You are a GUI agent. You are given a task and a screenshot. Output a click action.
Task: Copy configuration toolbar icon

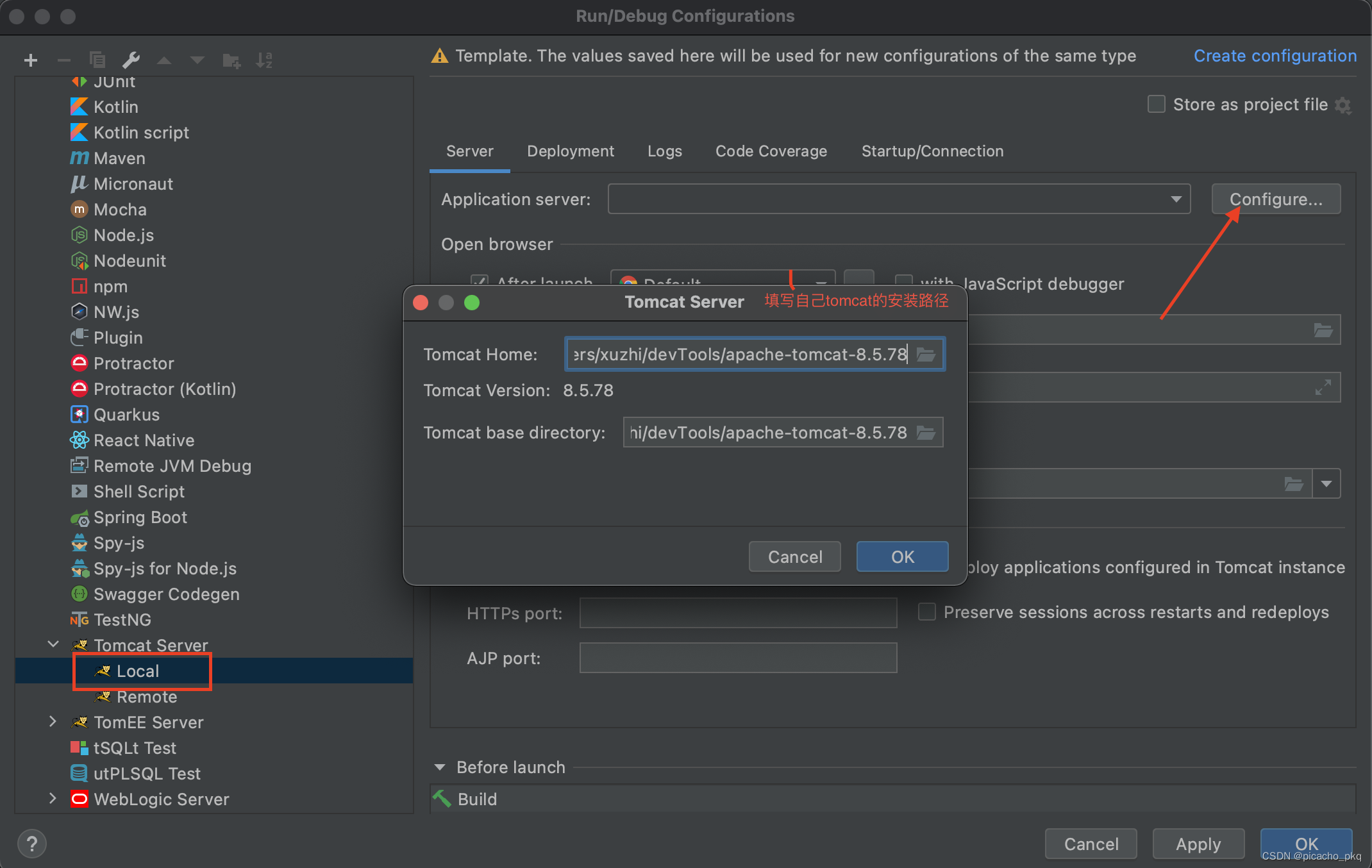97,60
